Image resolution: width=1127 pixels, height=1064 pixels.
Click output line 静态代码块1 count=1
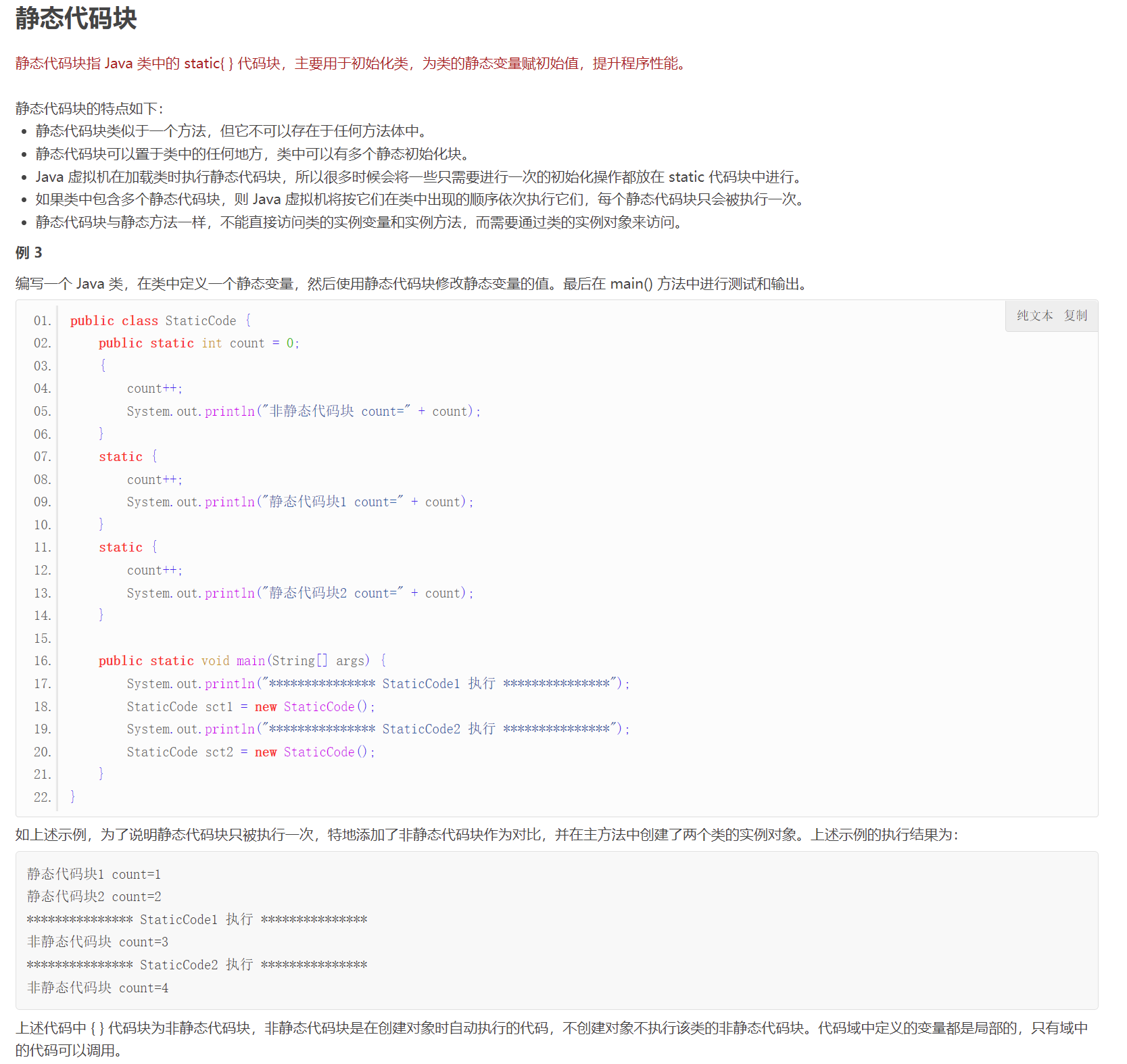click(94, 875)
